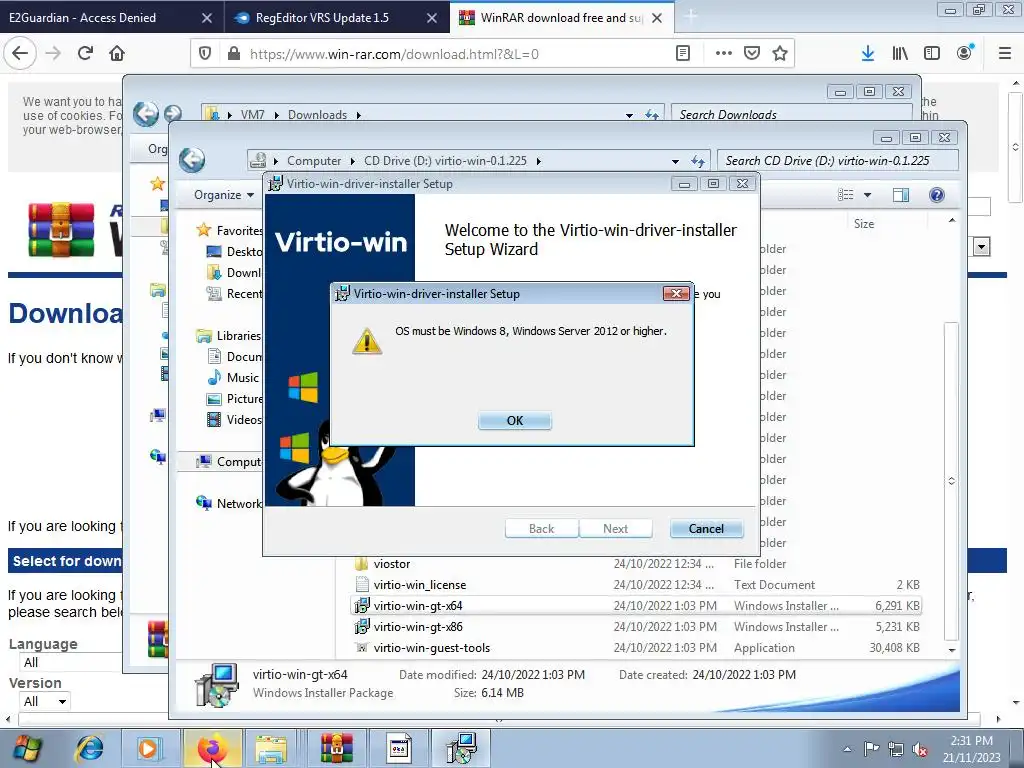Open change view dropdown arrow in Explorer
The width and height of the screenshot is (1024, 768).
[867, 195]
